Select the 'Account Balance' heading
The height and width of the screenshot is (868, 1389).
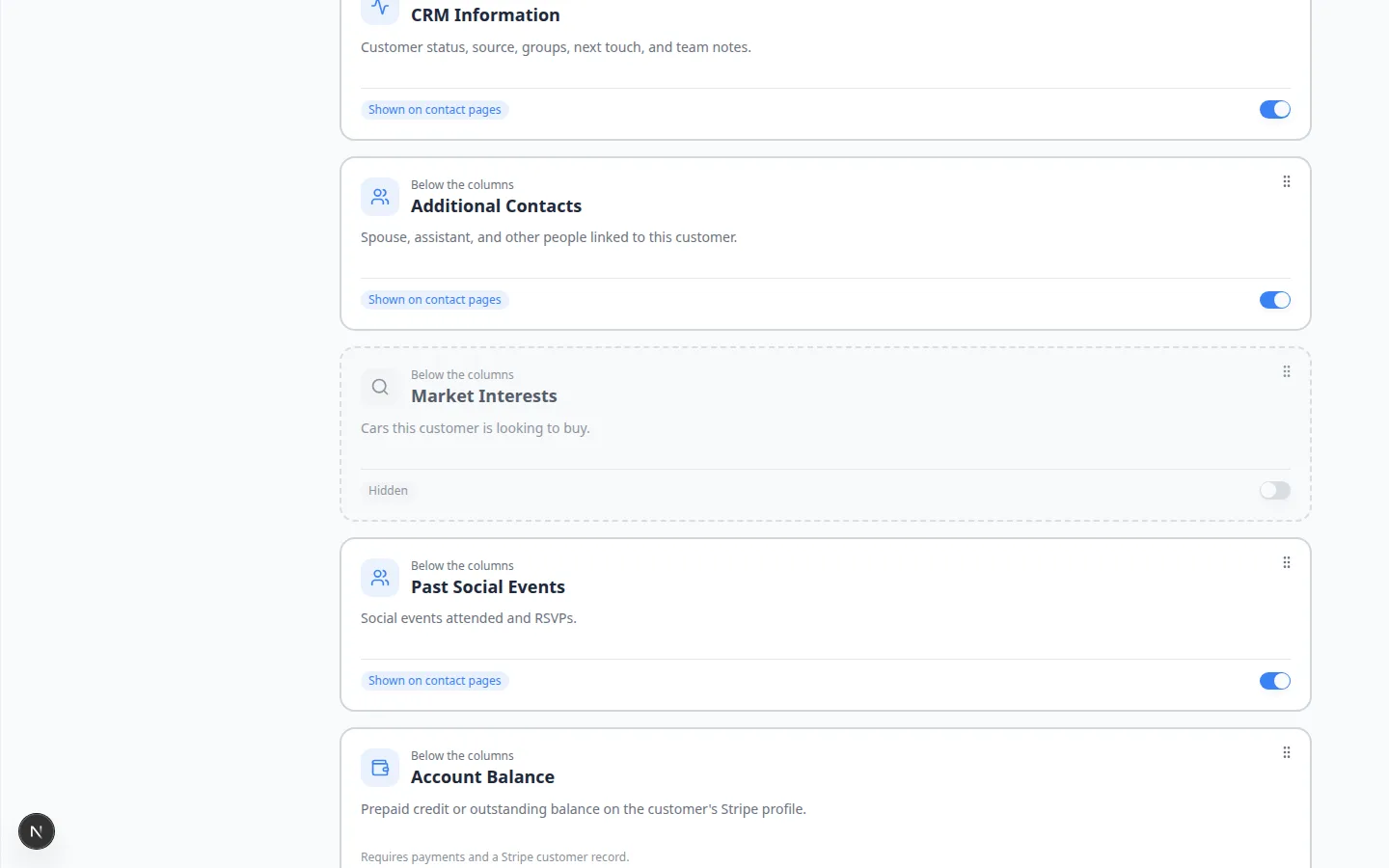pyautogui.click(x=482, y=777)
